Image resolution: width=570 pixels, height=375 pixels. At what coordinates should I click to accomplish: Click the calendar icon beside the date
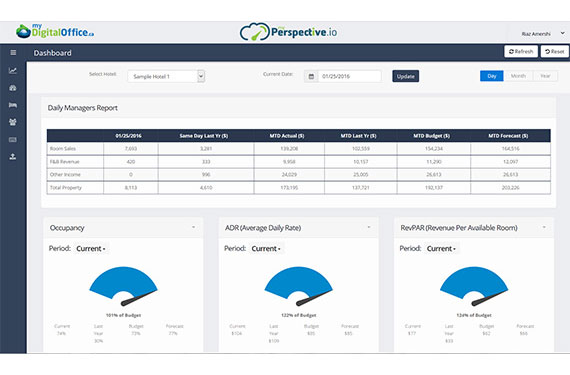coord(311,76)
